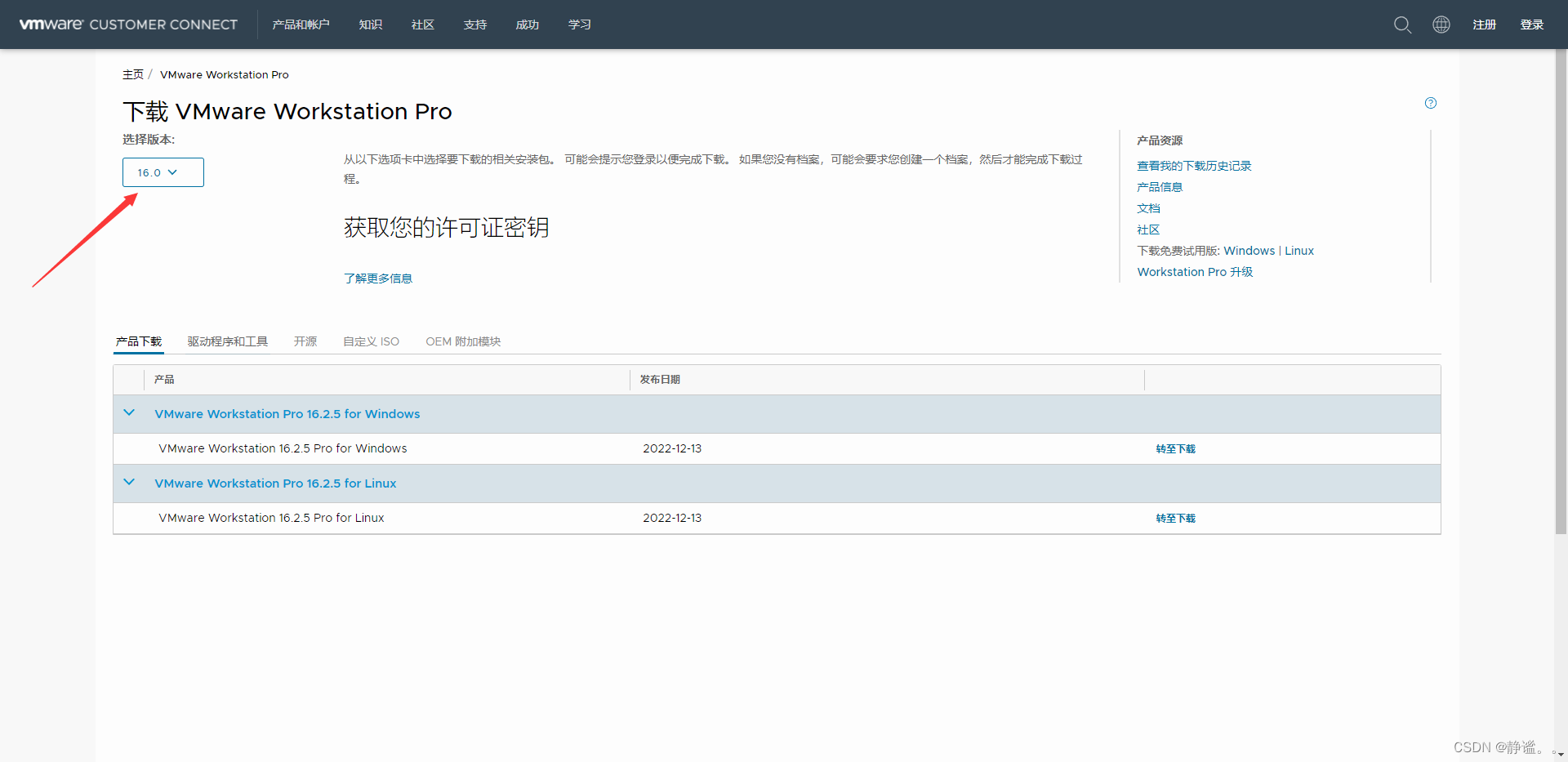Switch to 驱动程序和工具 tab
This screenshot has width=1568, height=762.
pyautogui.click(x=228, y=341)
